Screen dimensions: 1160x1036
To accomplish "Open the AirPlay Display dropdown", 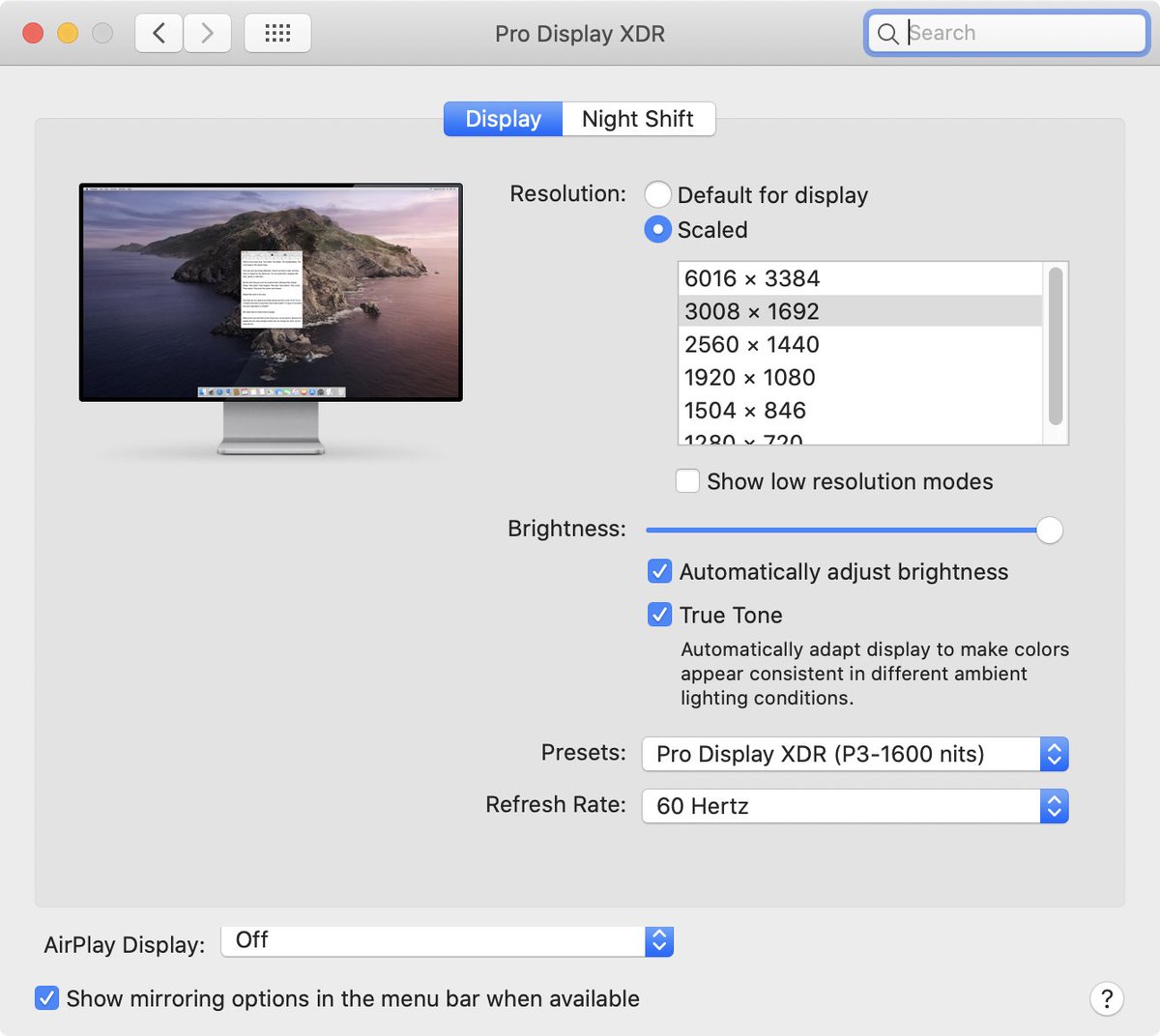I will [x=447, y=940].
